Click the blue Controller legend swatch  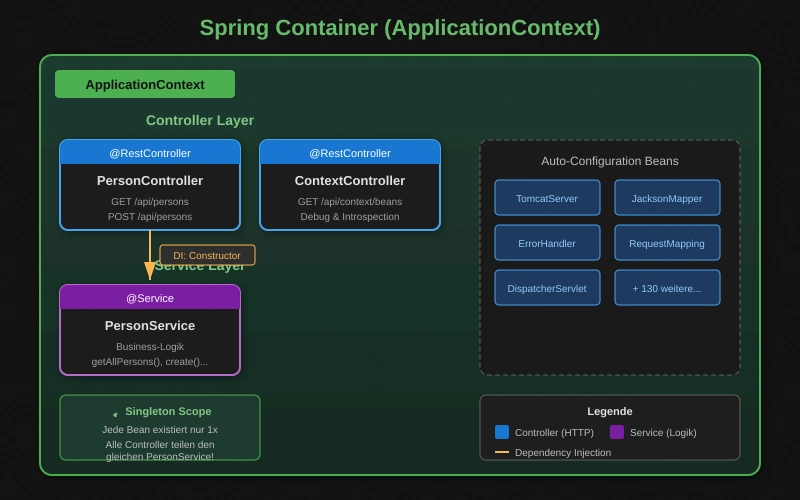pos(502,432)
